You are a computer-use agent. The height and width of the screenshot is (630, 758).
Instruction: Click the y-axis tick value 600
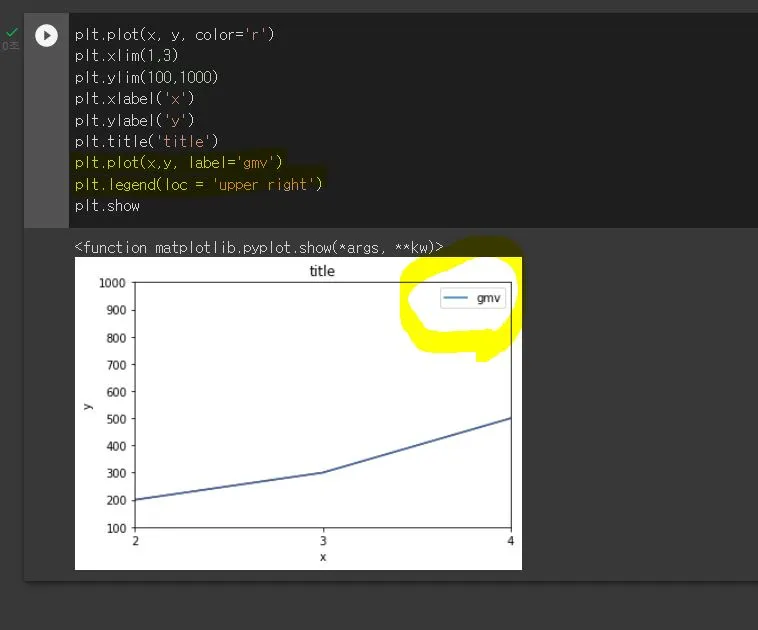tap(116, 392)
